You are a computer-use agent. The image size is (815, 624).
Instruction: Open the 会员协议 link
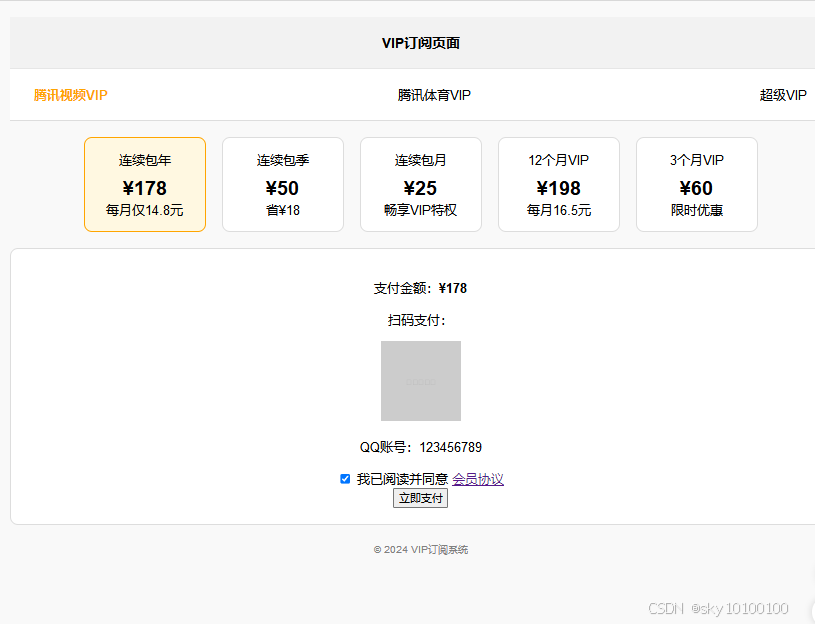coord(478,479)
